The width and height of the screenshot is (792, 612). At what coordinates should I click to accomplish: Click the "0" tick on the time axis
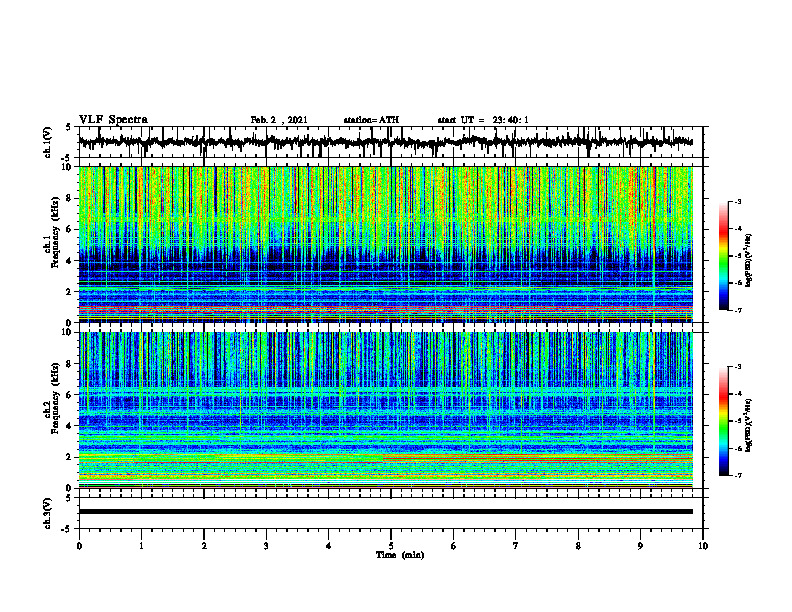(x=79, y=546)
